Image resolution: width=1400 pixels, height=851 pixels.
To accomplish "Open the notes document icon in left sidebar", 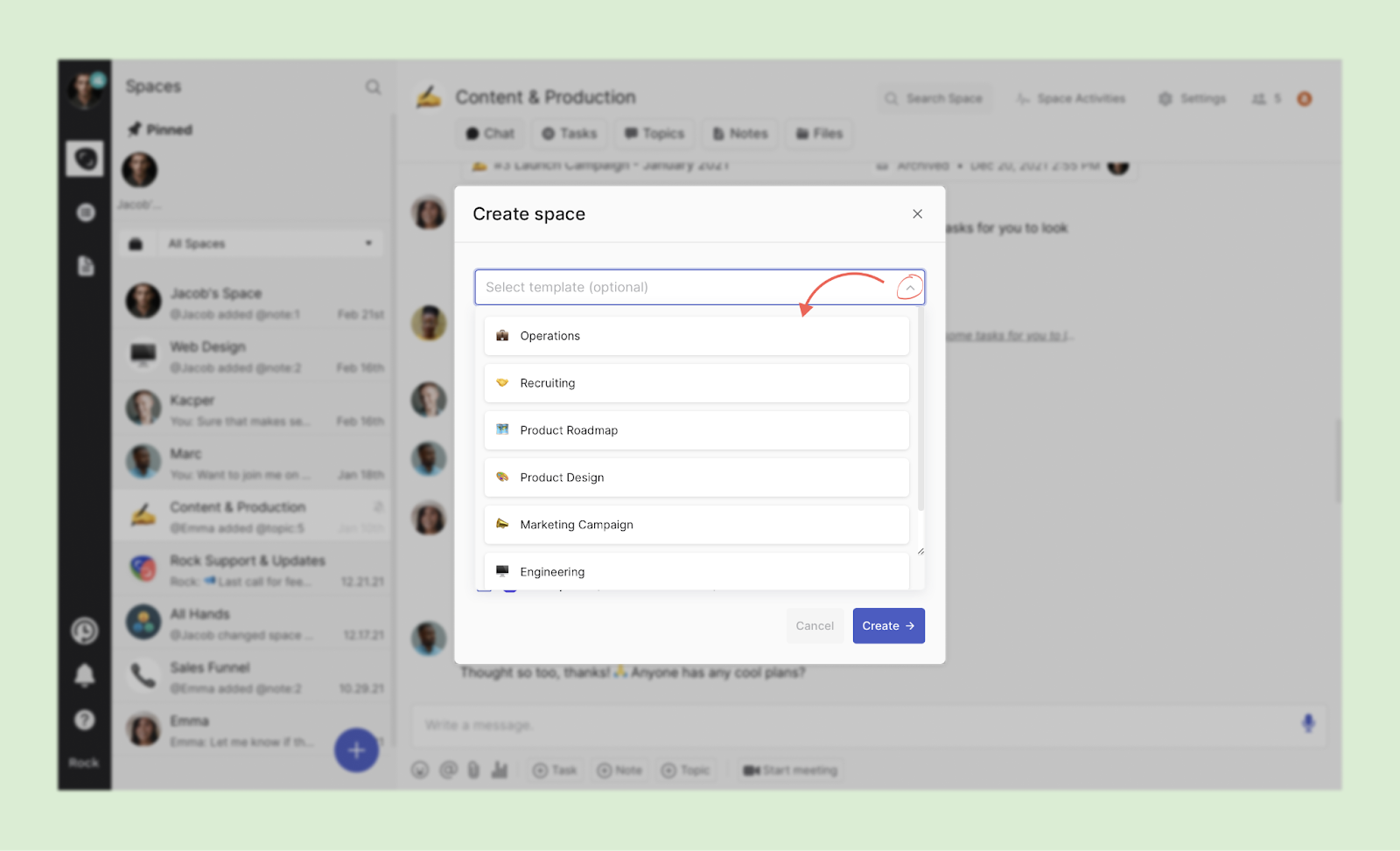I will [x=86, y=266].
